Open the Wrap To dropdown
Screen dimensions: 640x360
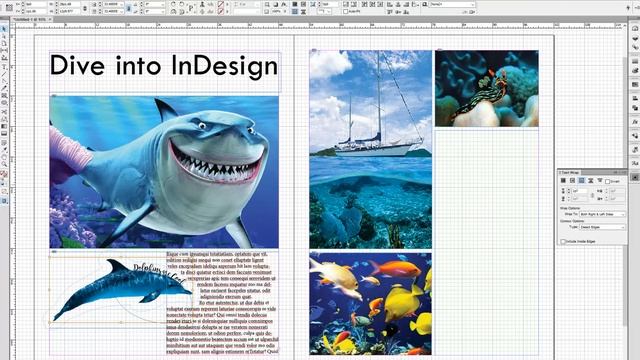[602, 214]
